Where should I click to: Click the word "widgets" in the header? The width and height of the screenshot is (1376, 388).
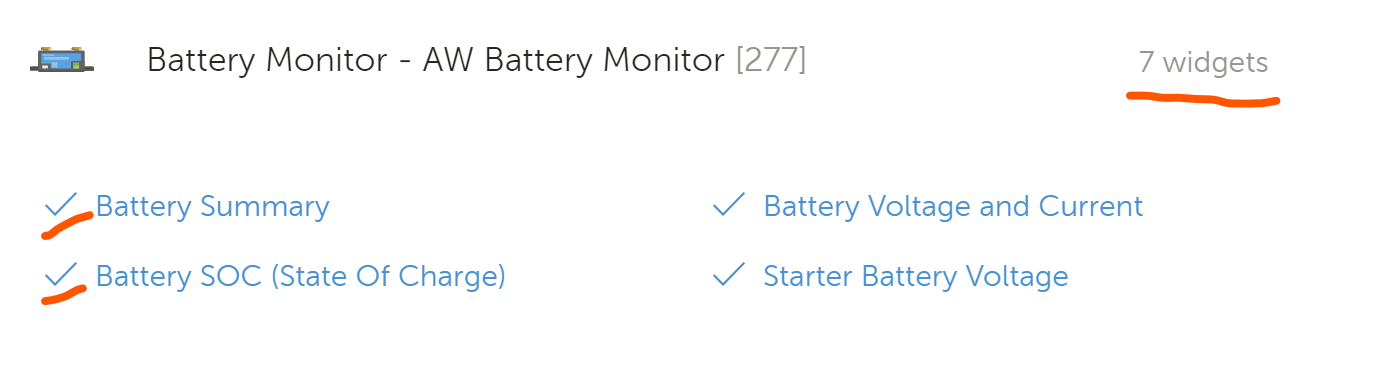pyautogui.click(x=1215, y=62)
